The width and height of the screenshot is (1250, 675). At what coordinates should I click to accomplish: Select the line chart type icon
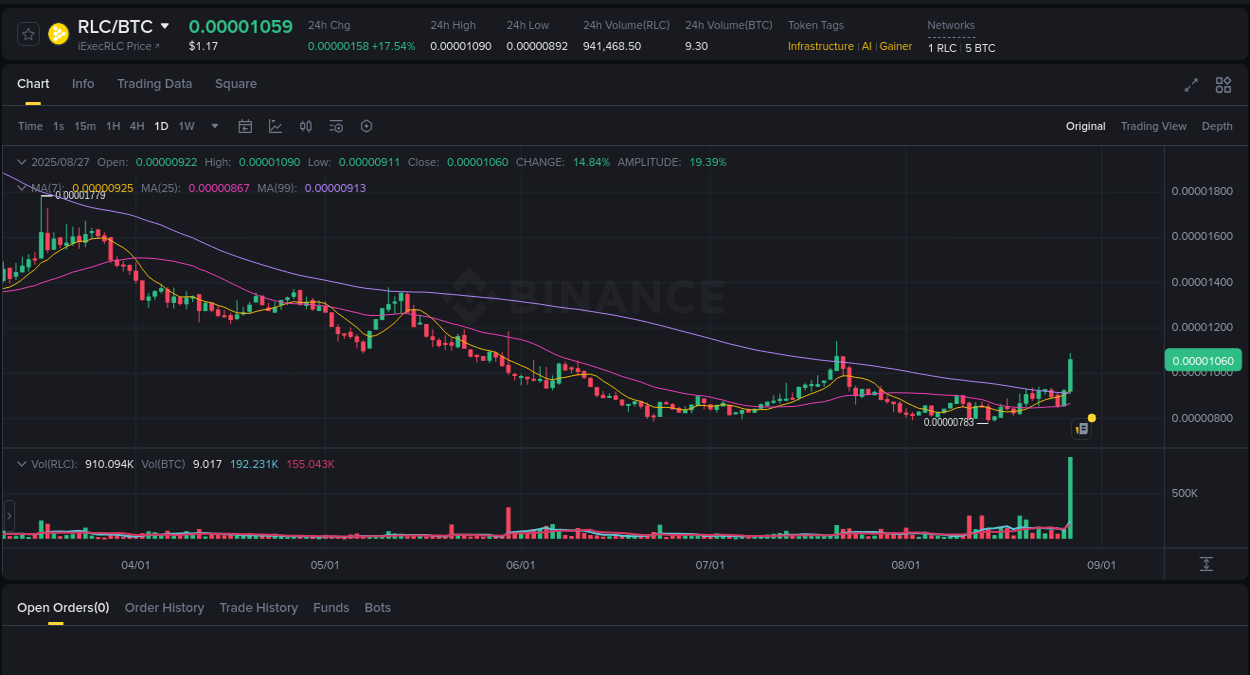pos(275,126)
